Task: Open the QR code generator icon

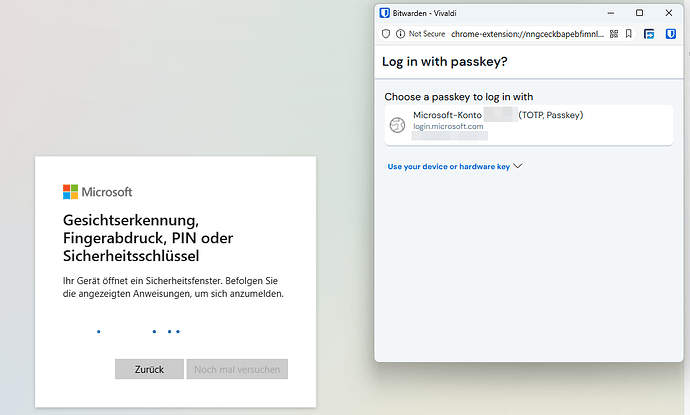Action: point(614,34)
